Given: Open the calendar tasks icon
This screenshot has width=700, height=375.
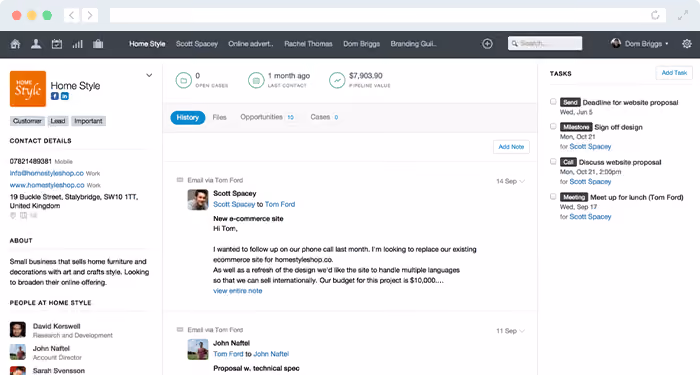Looking at the screenshot, I should coord(57,44).
